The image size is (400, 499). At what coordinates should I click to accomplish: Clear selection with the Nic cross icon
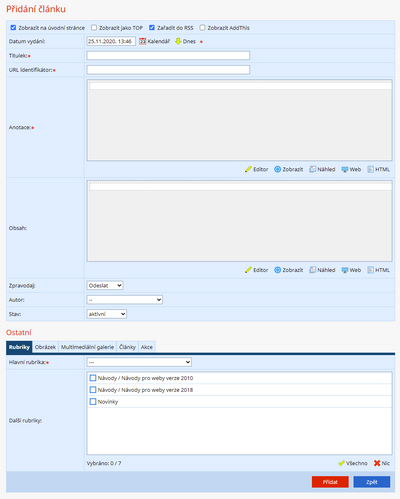tap(377, 463)
